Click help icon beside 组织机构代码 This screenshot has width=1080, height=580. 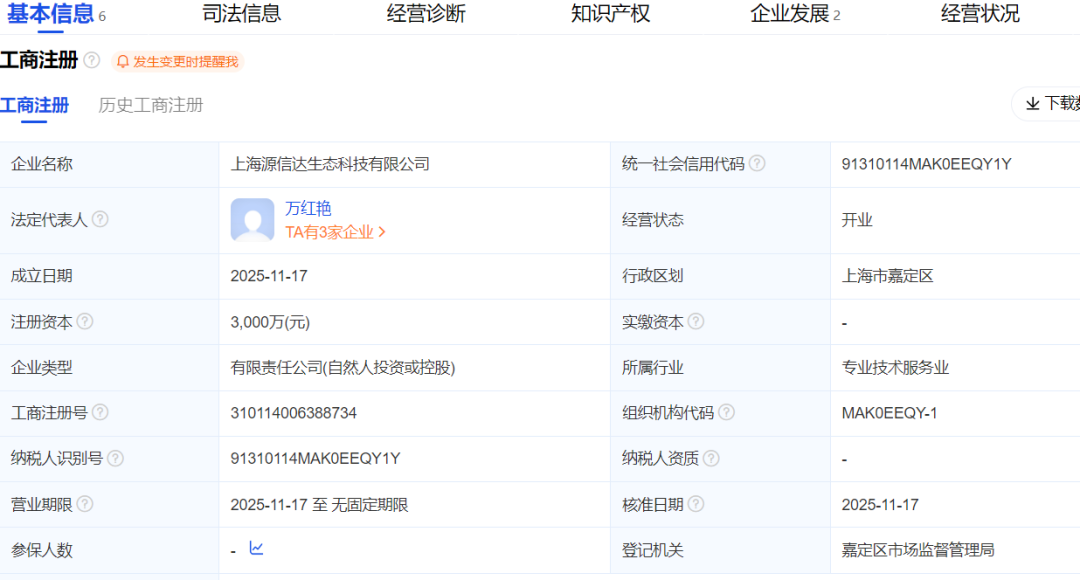tap(726, 413)
